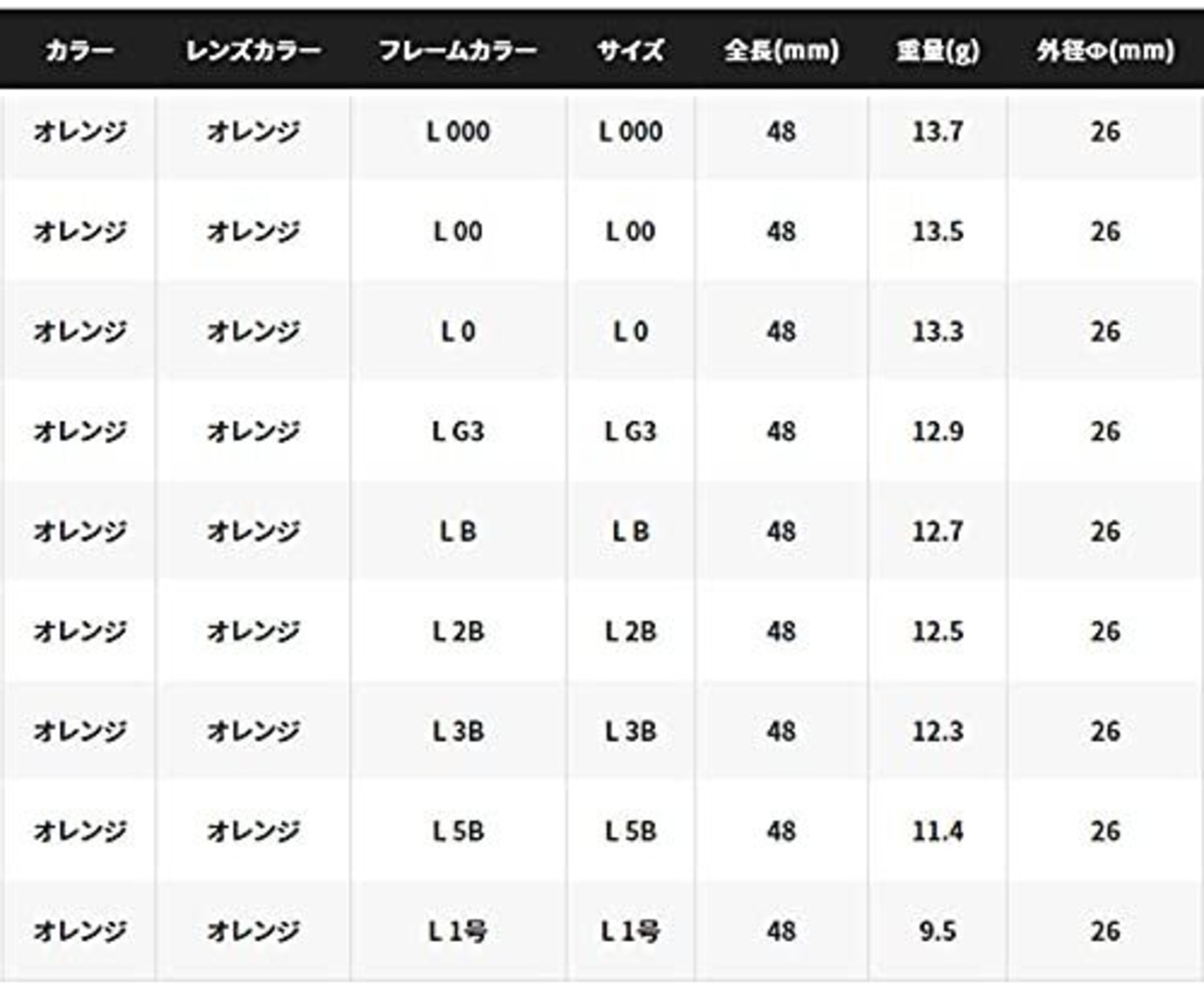Select the weight cell showing 12.7
1204x994 pixels.
pos(937,531)
